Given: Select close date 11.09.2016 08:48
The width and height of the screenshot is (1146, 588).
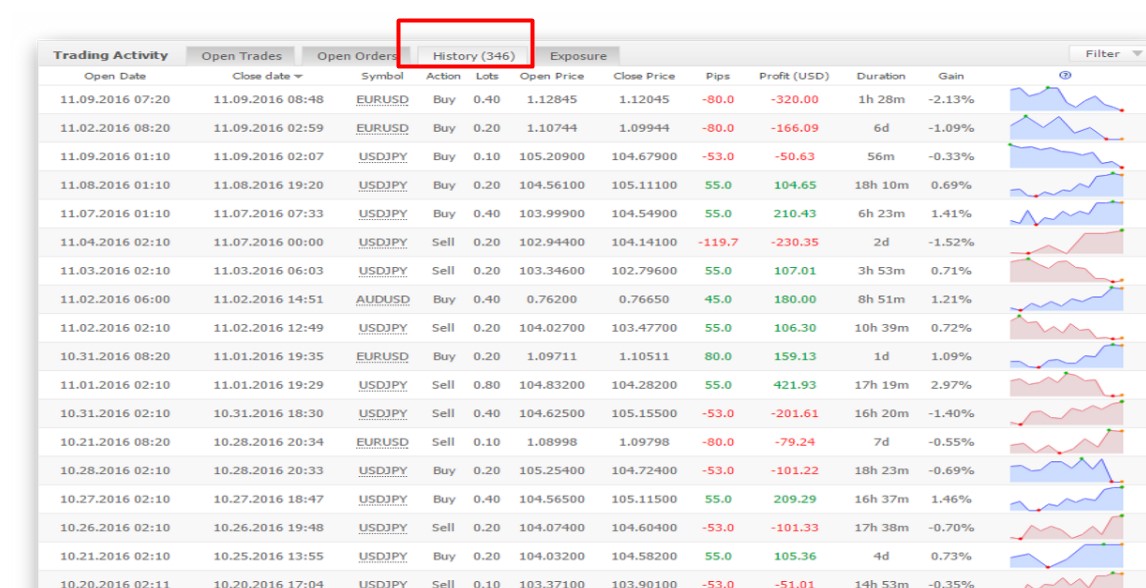Looking at the screenshot, I should [268, 99].
